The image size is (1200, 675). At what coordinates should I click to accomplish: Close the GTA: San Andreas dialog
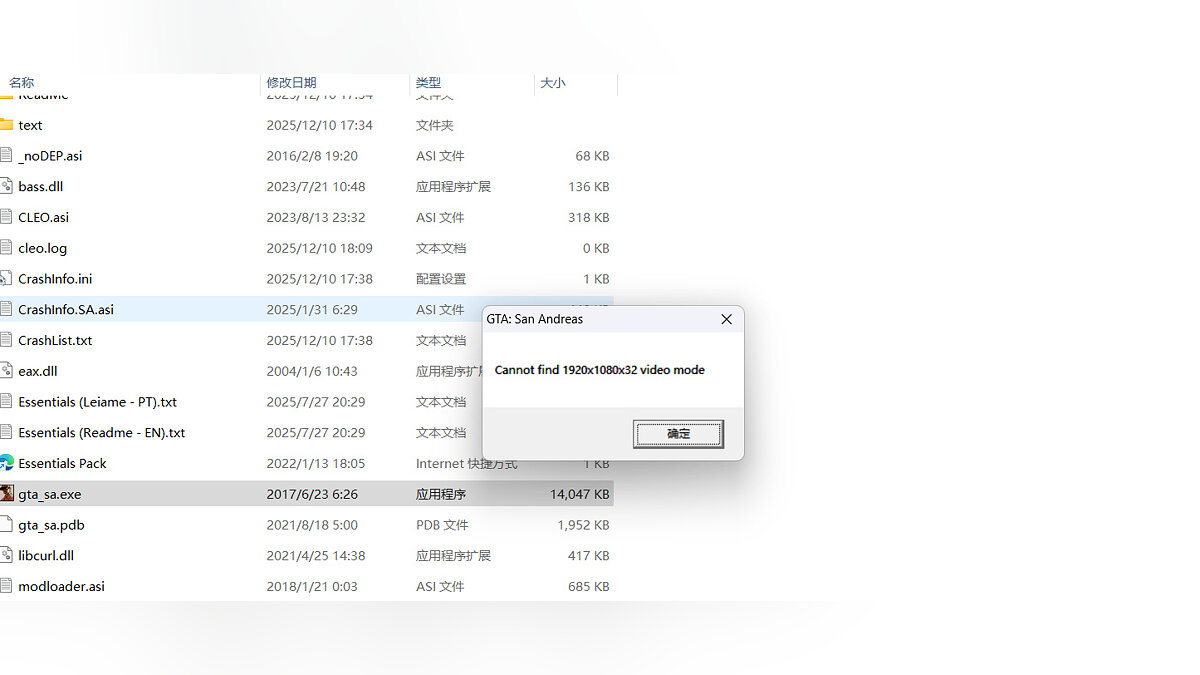tap(726, 319)
